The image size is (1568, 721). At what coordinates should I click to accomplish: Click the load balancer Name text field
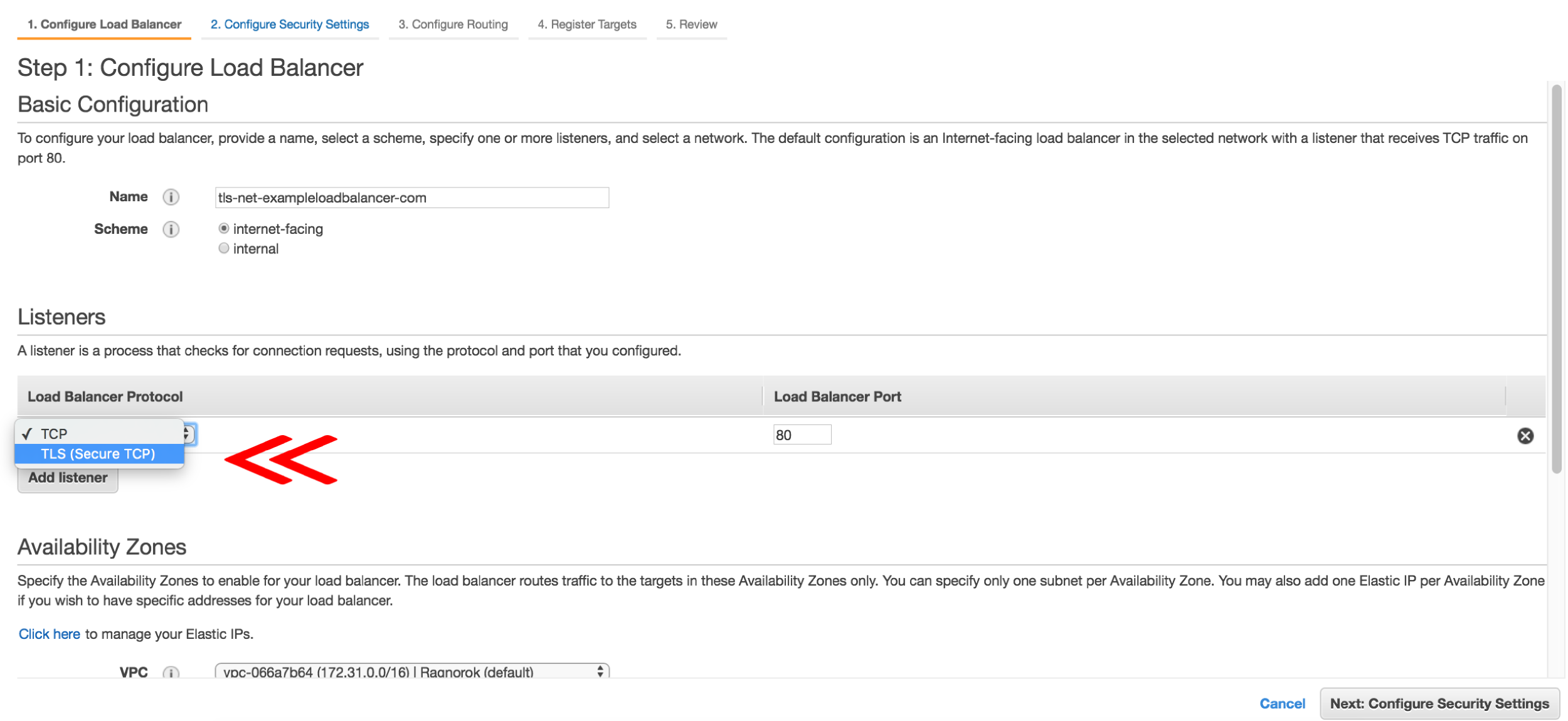coord(411,198)
